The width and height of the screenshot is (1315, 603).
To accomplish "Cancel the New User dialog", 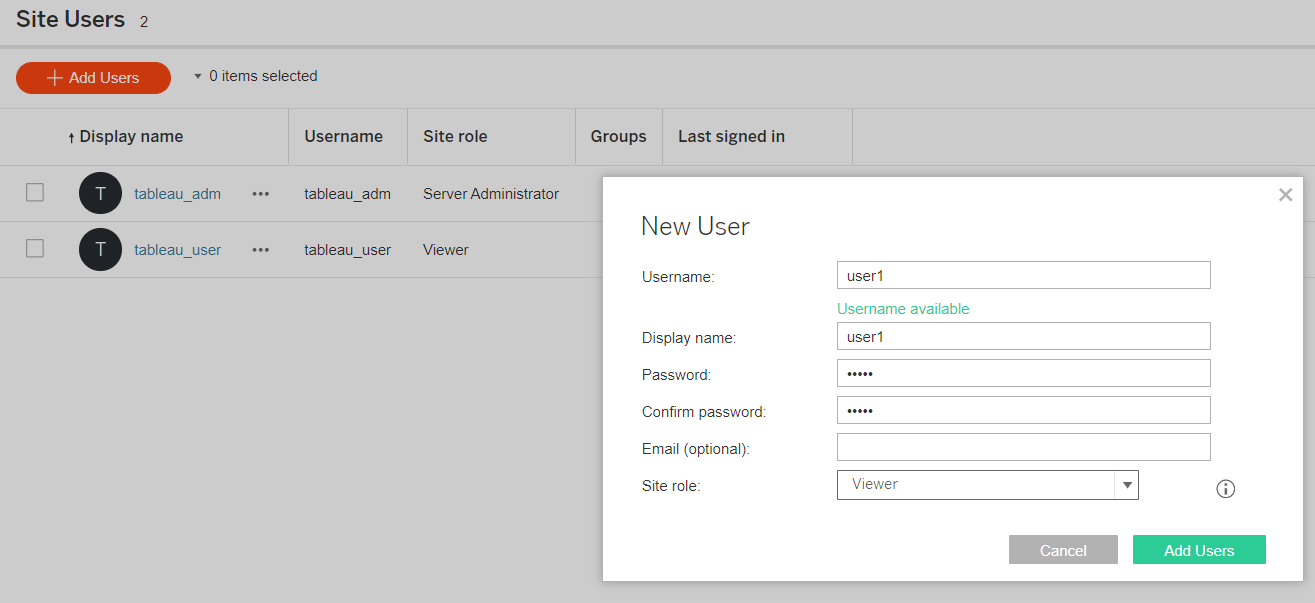I will [x=1063, y=550].
